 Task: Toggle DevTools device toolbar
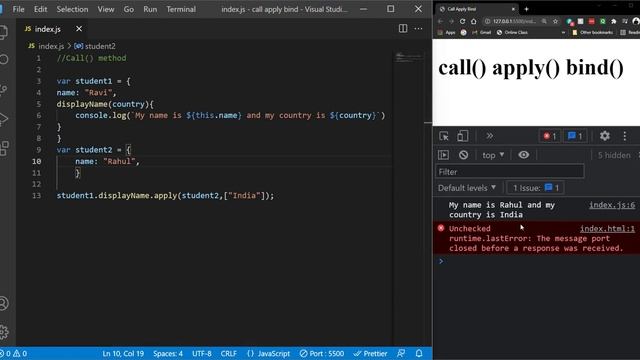pyautogui.click(x=462, y=136)
